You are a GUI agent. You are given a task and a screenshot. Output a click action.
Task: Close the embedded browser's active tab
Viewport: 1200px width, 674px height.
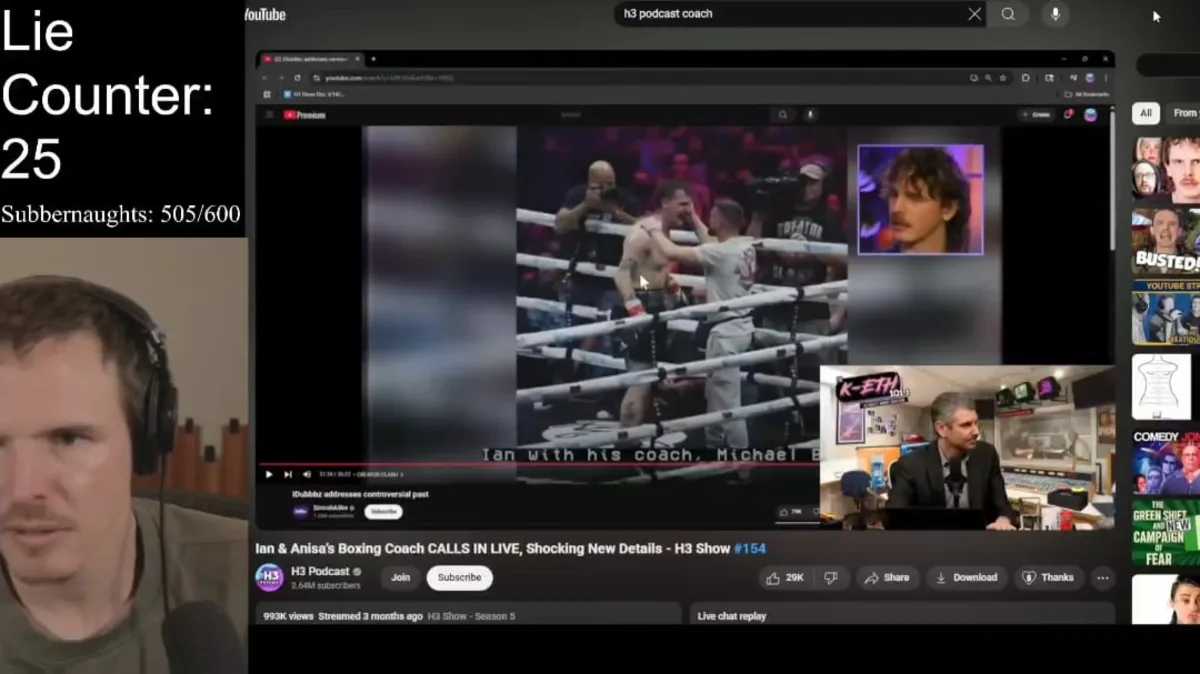click(x=358, y=59)
